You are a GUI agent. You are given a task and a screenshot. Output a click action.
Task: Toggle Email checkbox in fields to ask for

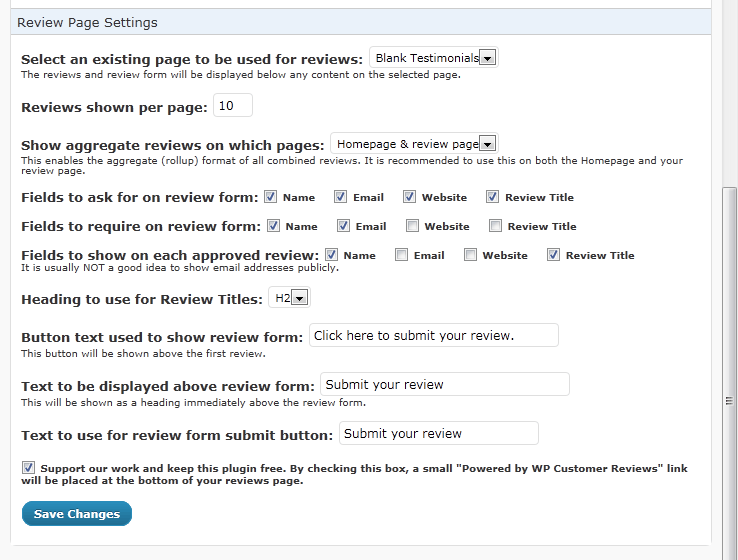[340, 197]
